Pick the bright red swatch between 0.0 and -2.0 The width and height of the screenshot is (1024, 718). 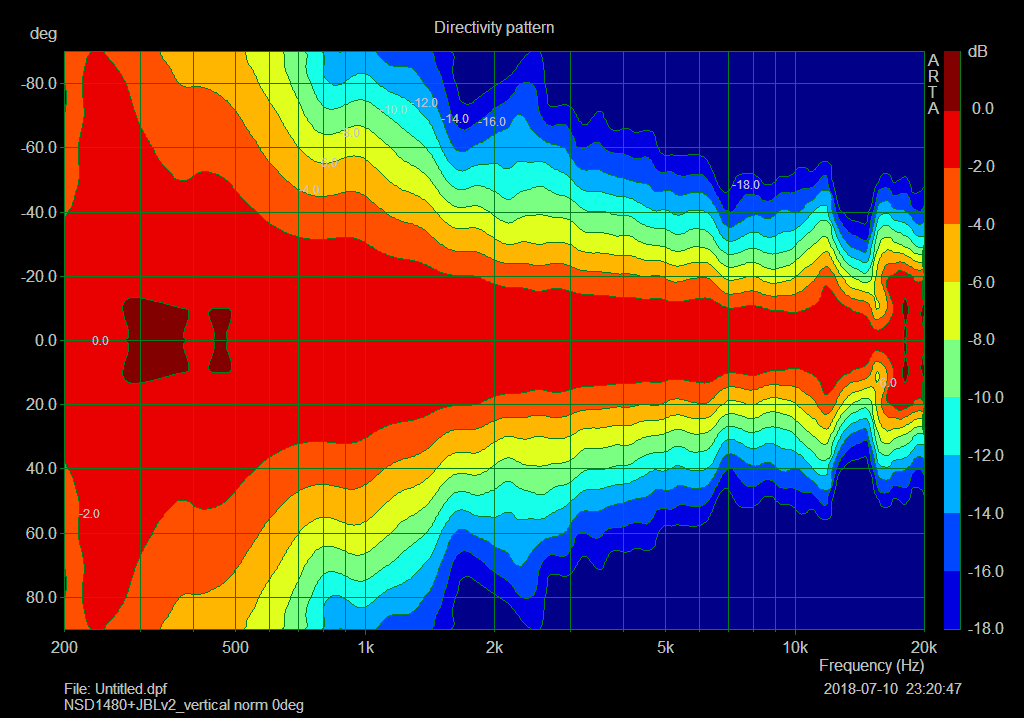[x=952, y=139]
